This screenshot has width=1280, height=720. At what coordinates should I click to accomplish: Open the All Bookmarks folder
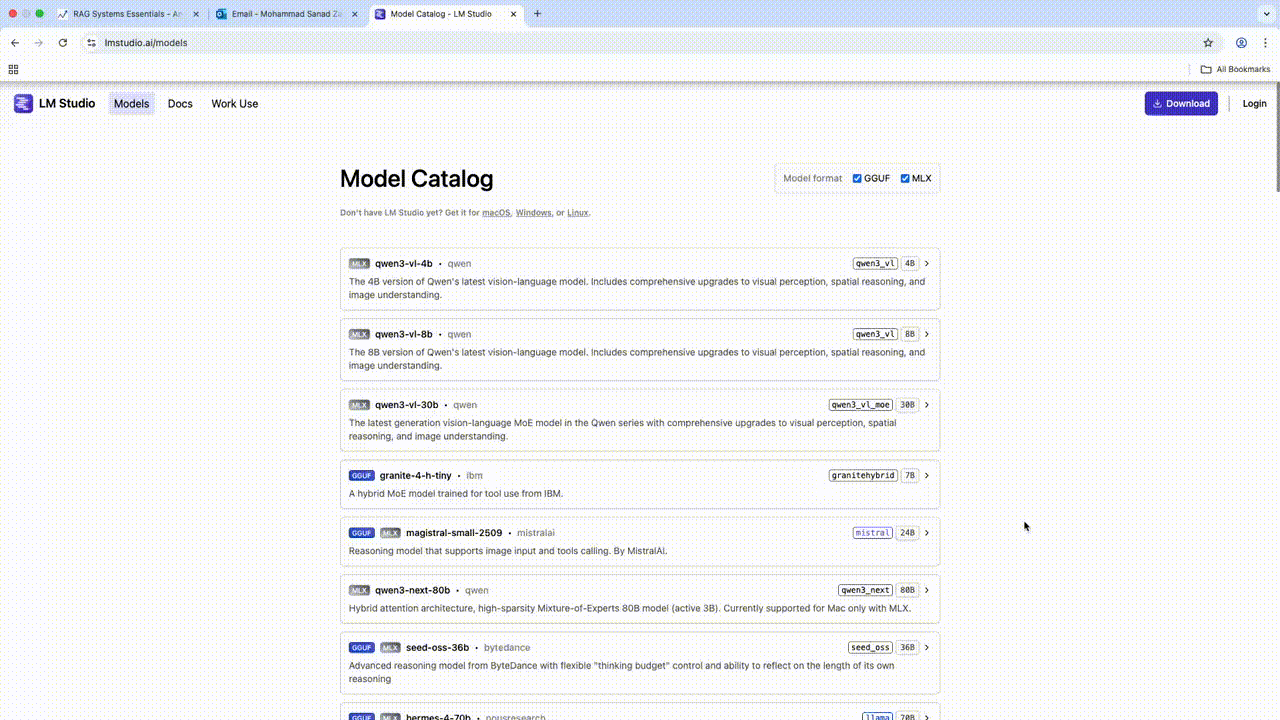(x=1235, y=69)
